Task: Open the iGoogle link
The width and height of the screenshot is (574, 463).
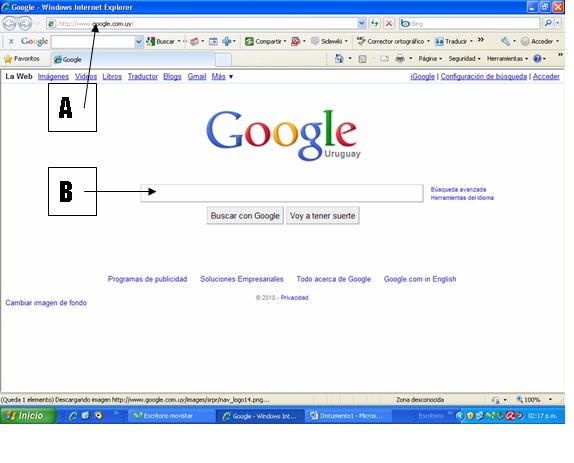Action: pyautogui.click(x=422, y=76)
